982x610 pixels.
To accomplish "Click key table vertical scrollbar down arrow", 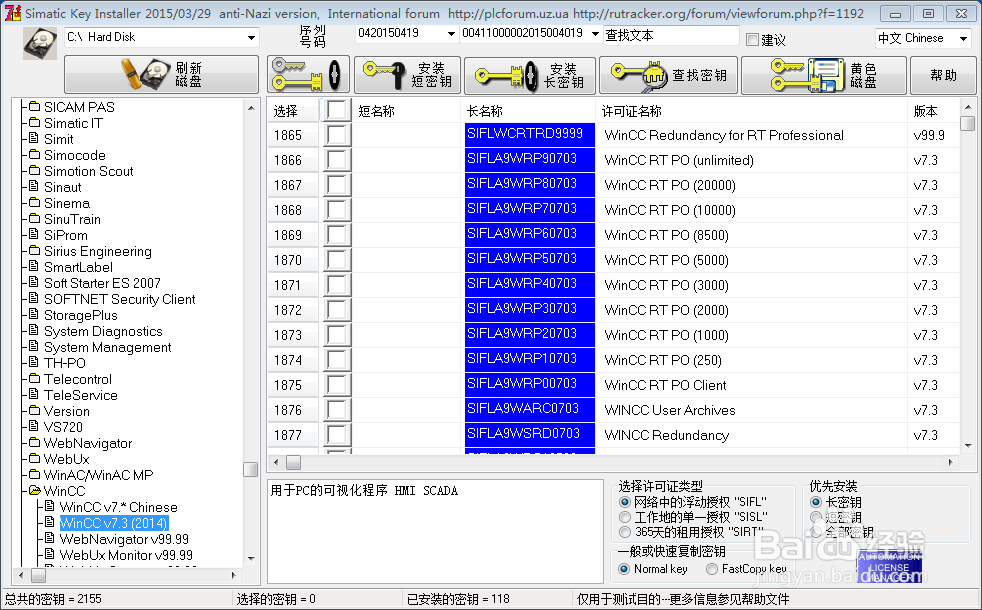I will click(968, 446).
